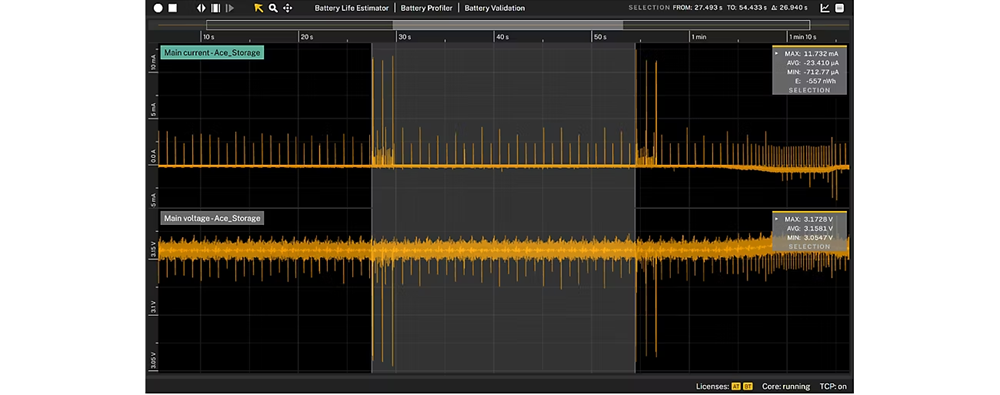Click the BT license badge
The height and width of the screenshot is (395, 1000).
coord(747,387)
